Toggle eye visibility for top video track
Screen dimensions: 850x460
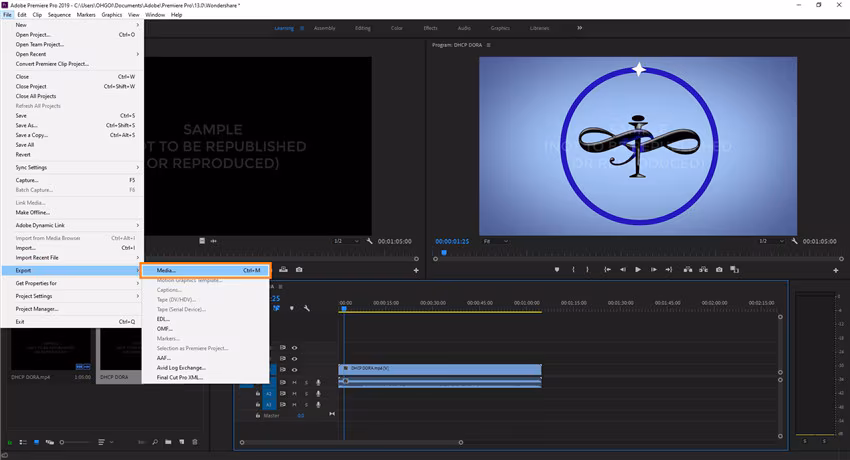[x=294, y=348]
